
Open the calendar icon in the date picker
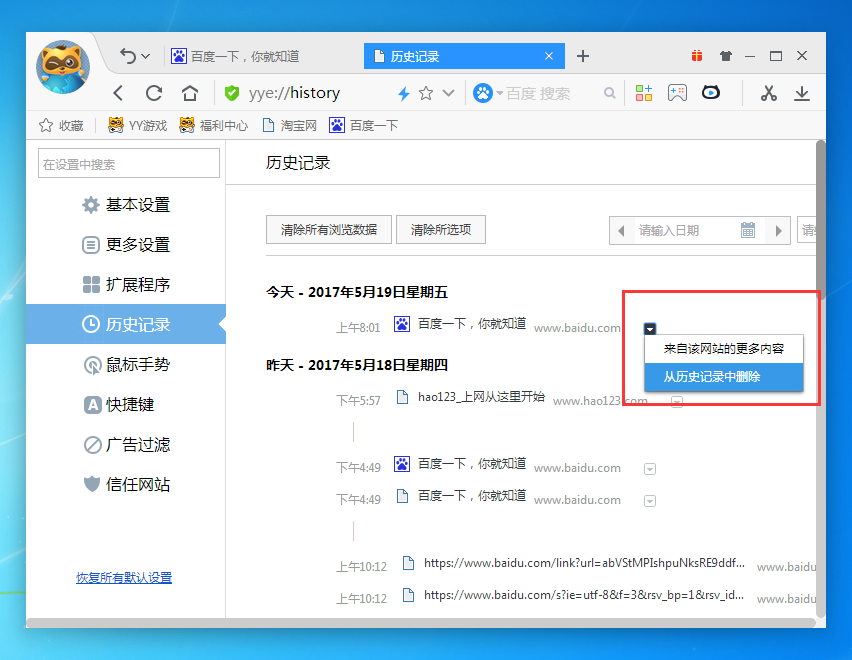[748, 229]
